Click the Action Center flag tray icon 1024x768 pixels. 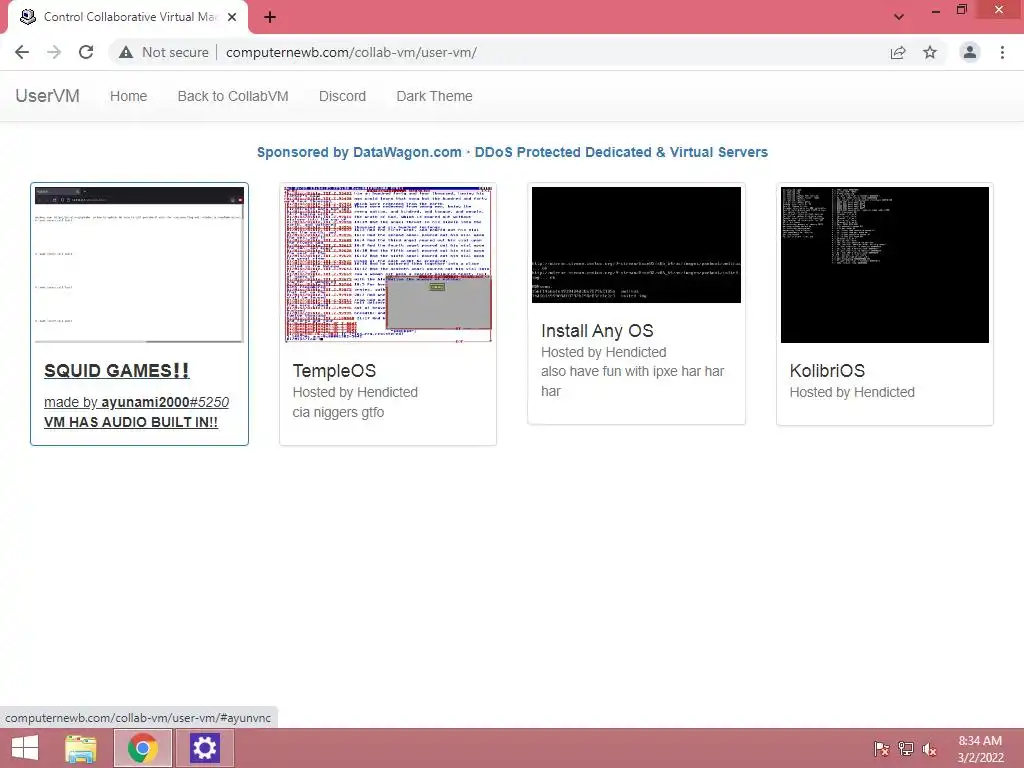[x=881, y=749]
